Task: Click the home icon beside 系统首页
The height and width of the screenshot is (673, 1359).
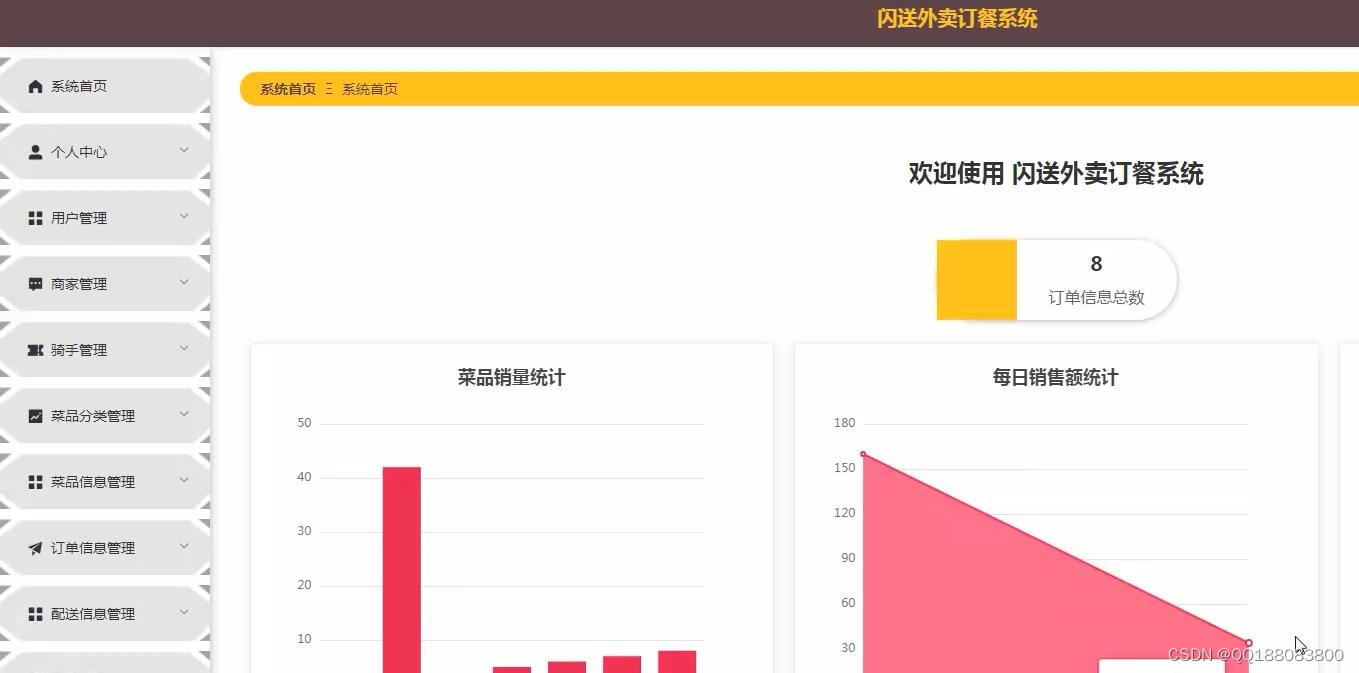Action: (36, 86)
